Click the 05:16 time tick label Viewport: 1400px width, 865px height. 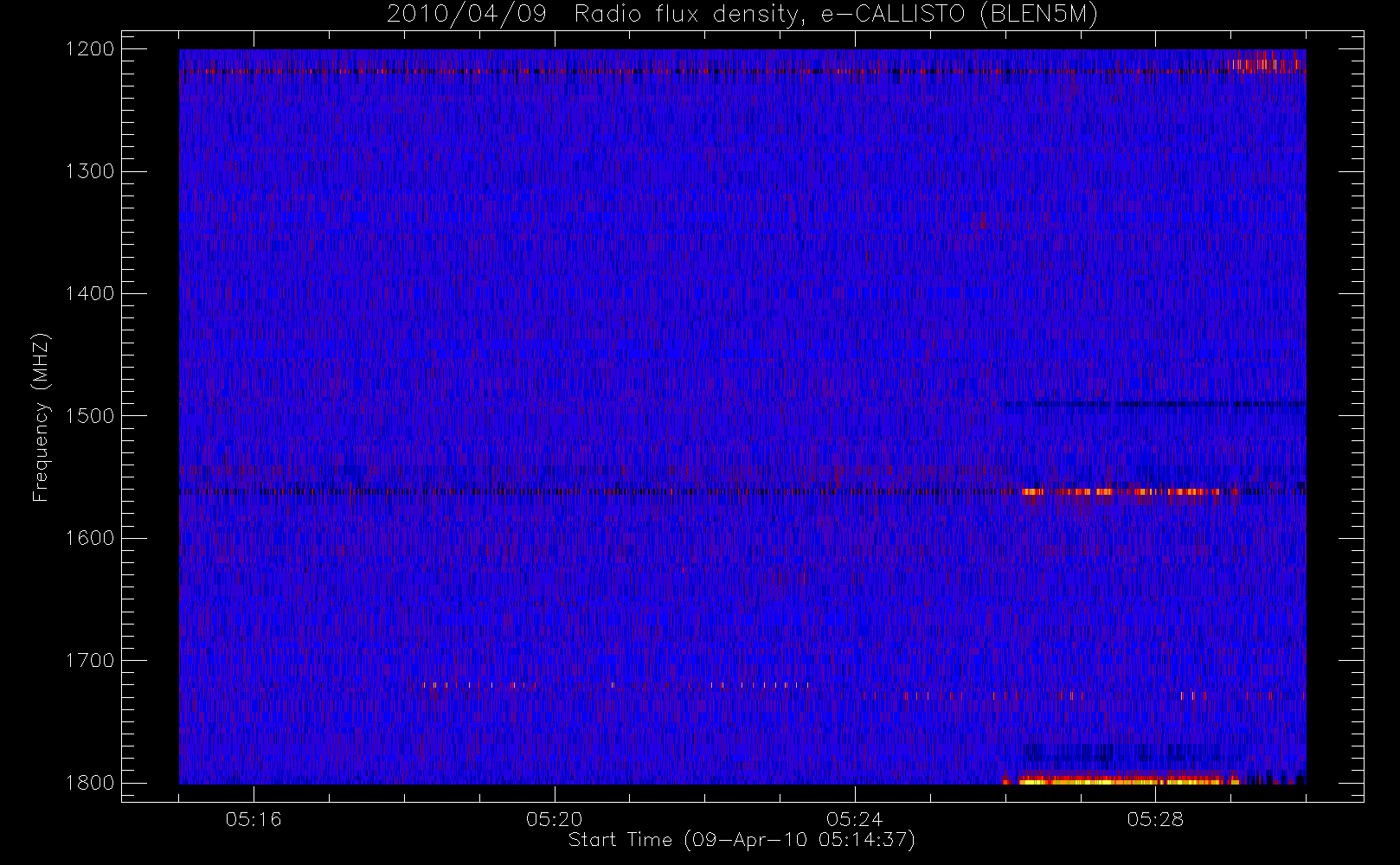coord(254,819)
